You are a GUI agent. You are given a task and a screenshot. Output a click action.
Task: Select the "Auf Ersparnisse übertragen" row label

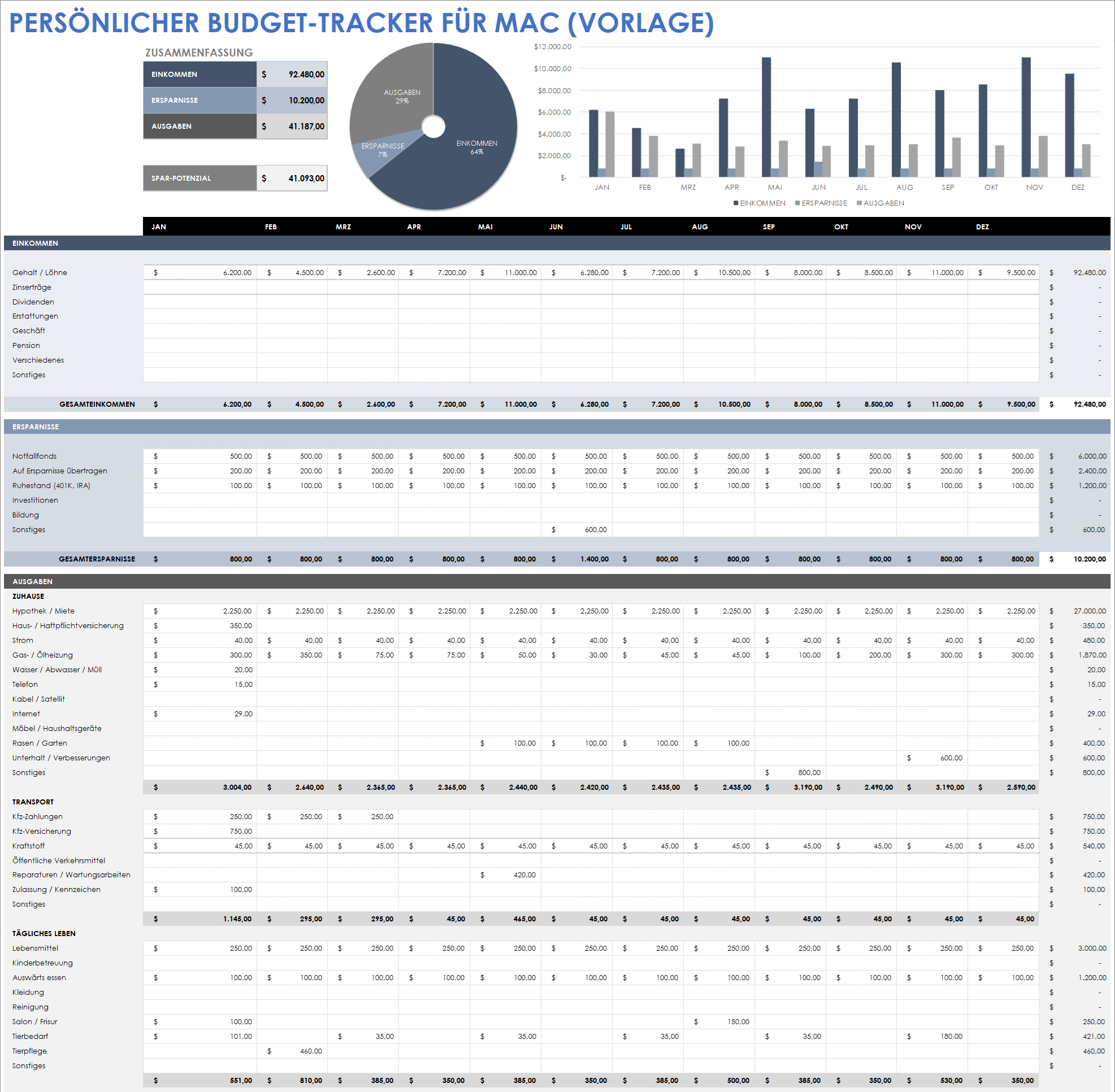tap(60, 472)
